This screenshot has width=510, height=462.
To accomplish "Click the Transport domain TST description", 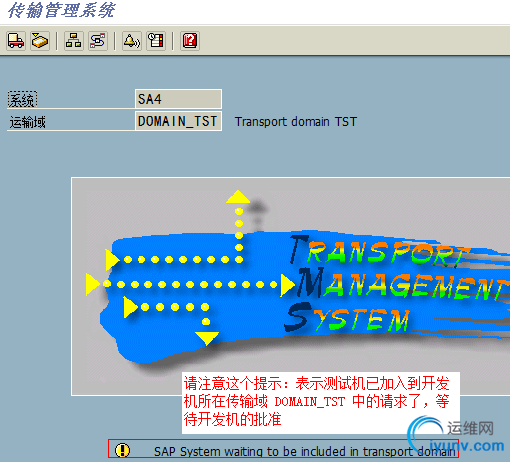I will click(x=296, y=121).
